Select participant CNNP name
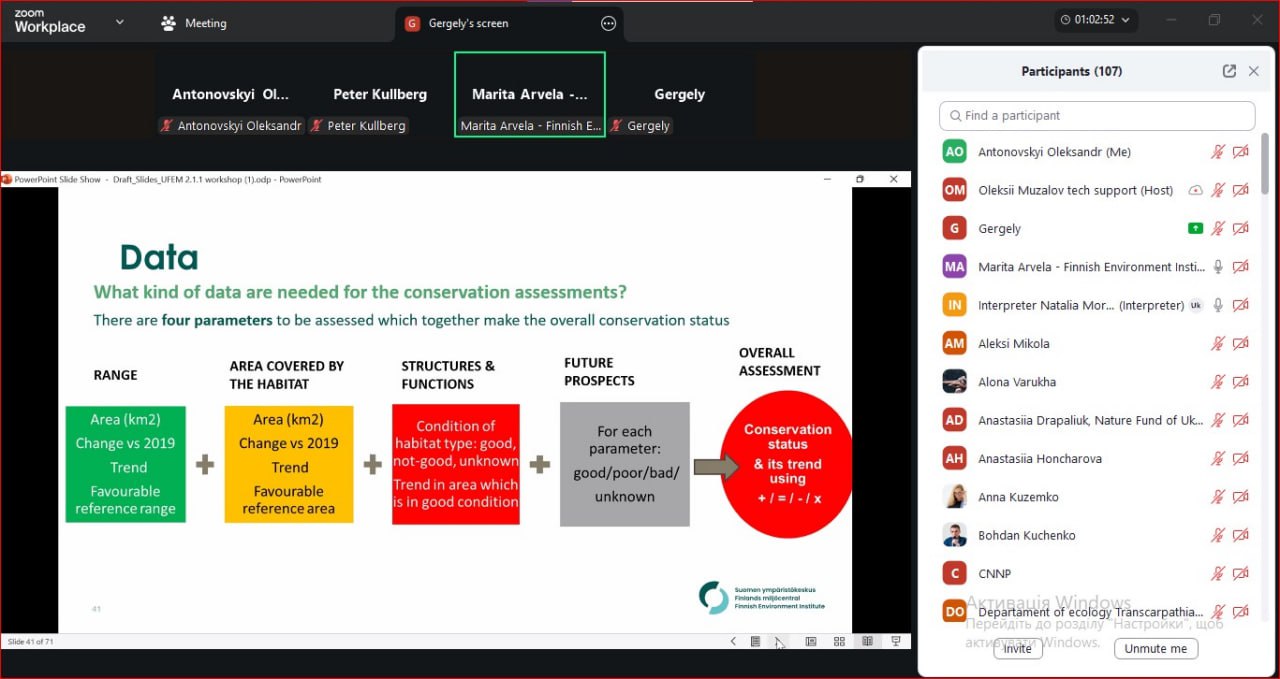Viewport: 1280px width, 679px height. point(994,574)
